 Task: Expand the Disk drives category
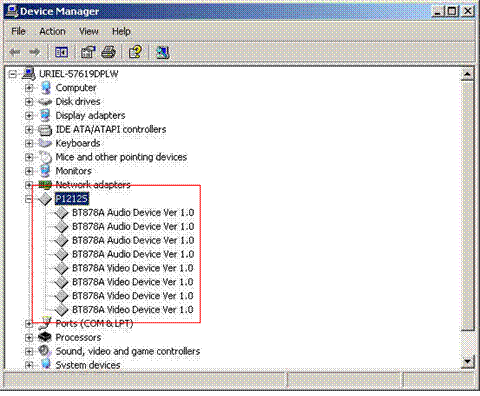[29, 102]
